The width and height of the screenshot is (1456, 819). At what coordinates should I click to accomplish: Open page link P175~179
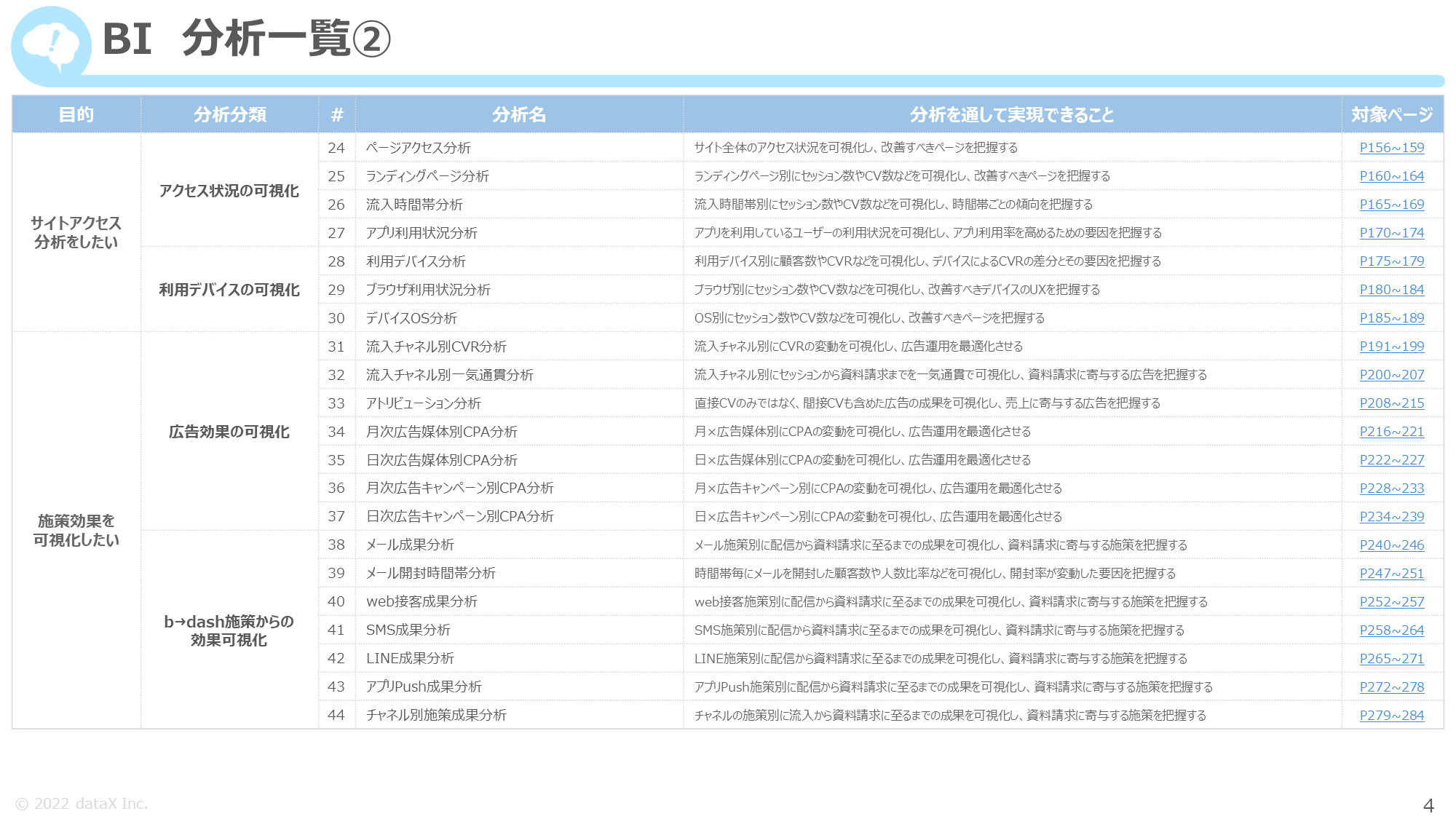1391,261
